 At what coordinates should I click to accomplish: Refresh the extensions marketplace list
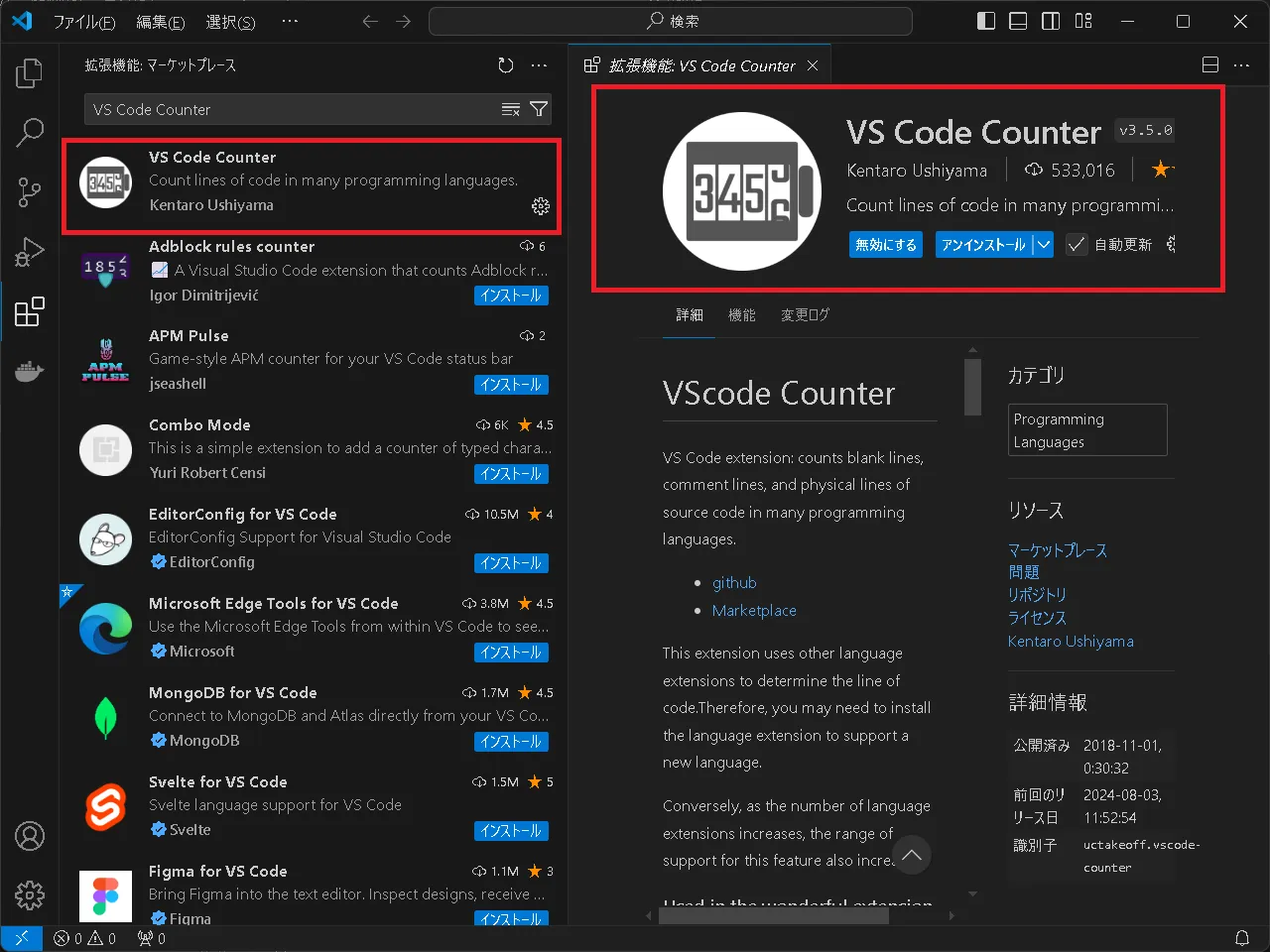click(506, 65)
